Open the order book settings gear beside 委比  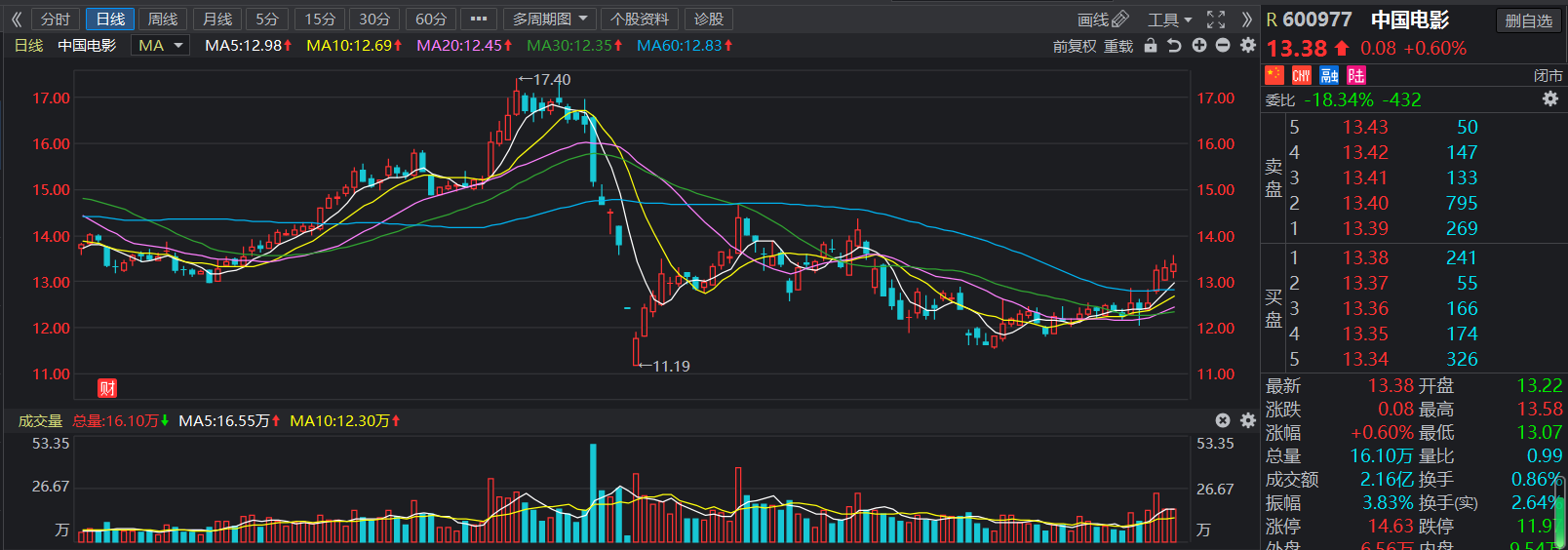1549,99
